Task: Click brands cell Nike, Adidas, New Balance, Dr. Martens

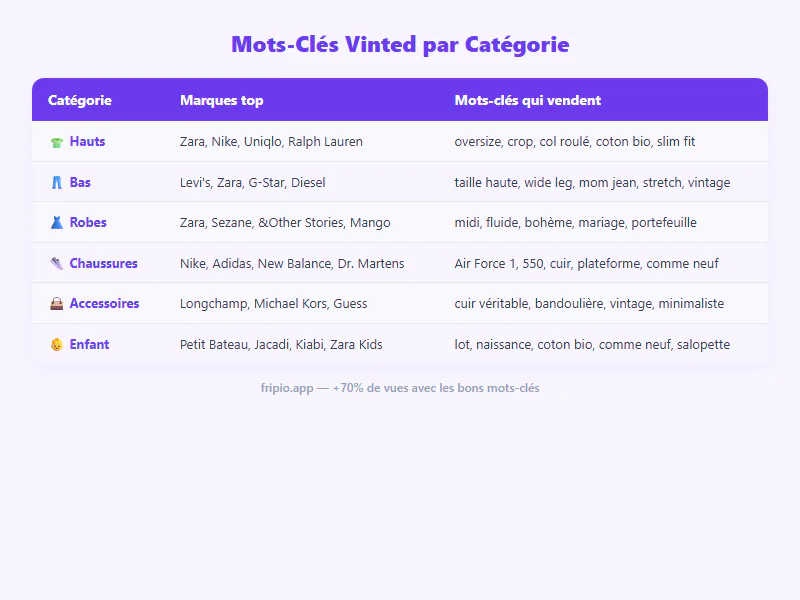Action: (292, 263)
